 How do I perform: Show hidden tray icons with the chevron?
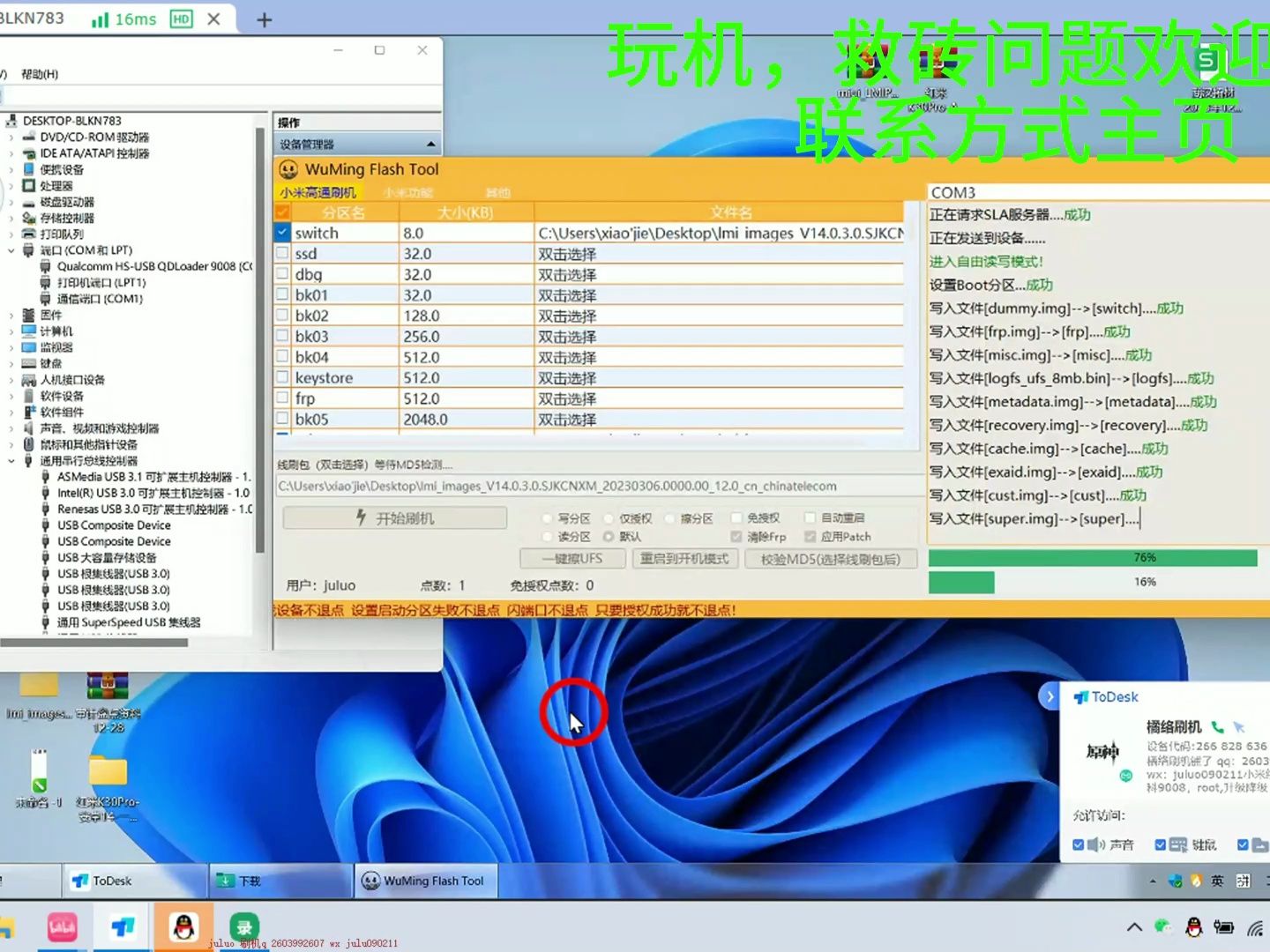(1134, 927)
